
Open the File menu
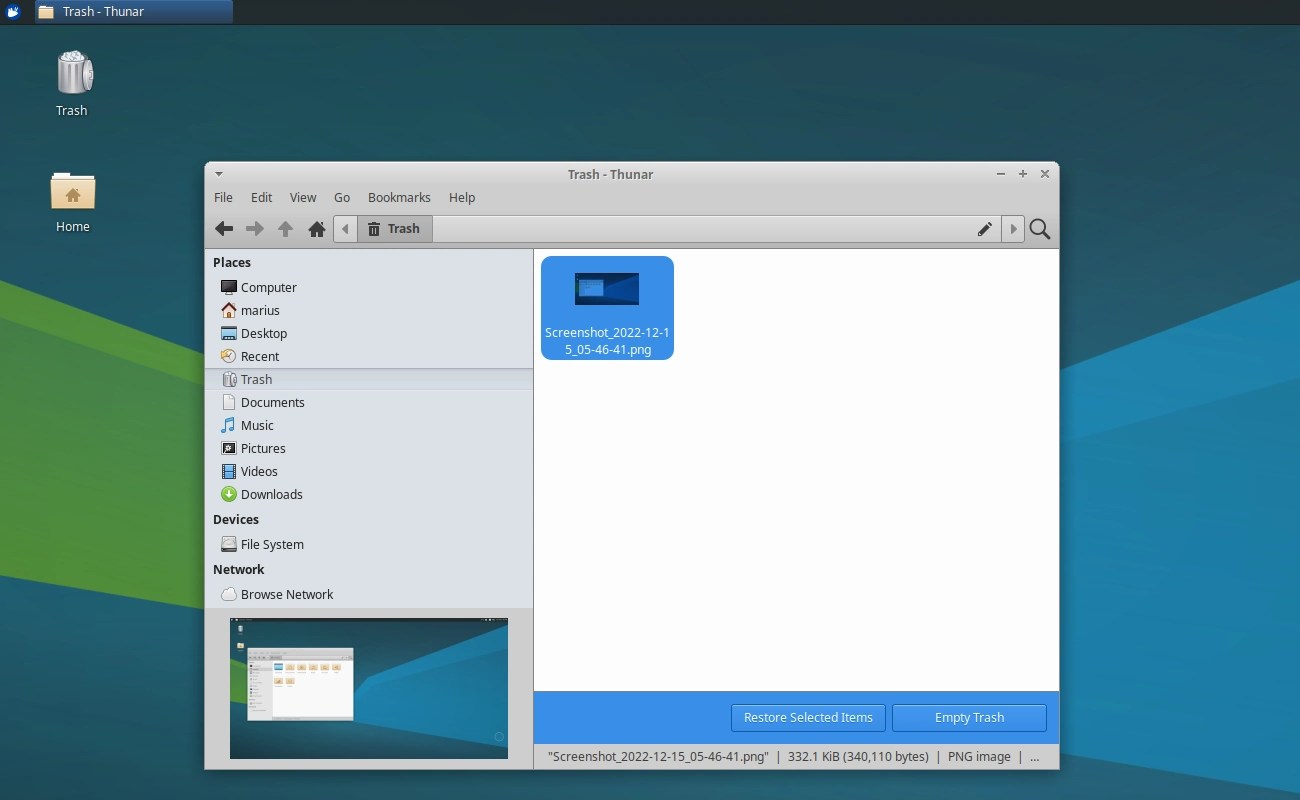click(223, 197)
